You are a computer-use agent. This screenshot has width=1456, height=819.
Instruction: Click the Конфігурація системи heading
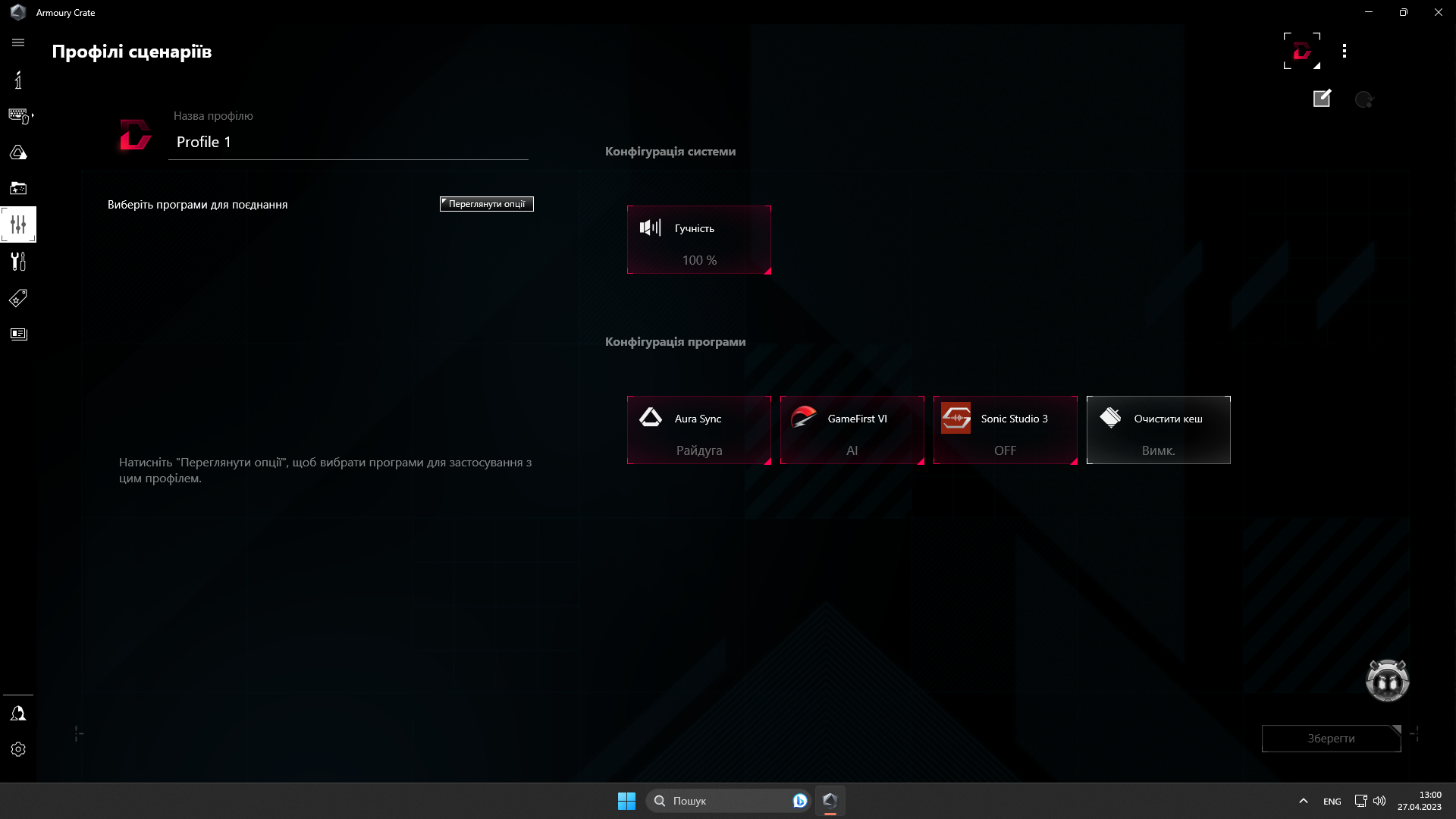point(670,152)
